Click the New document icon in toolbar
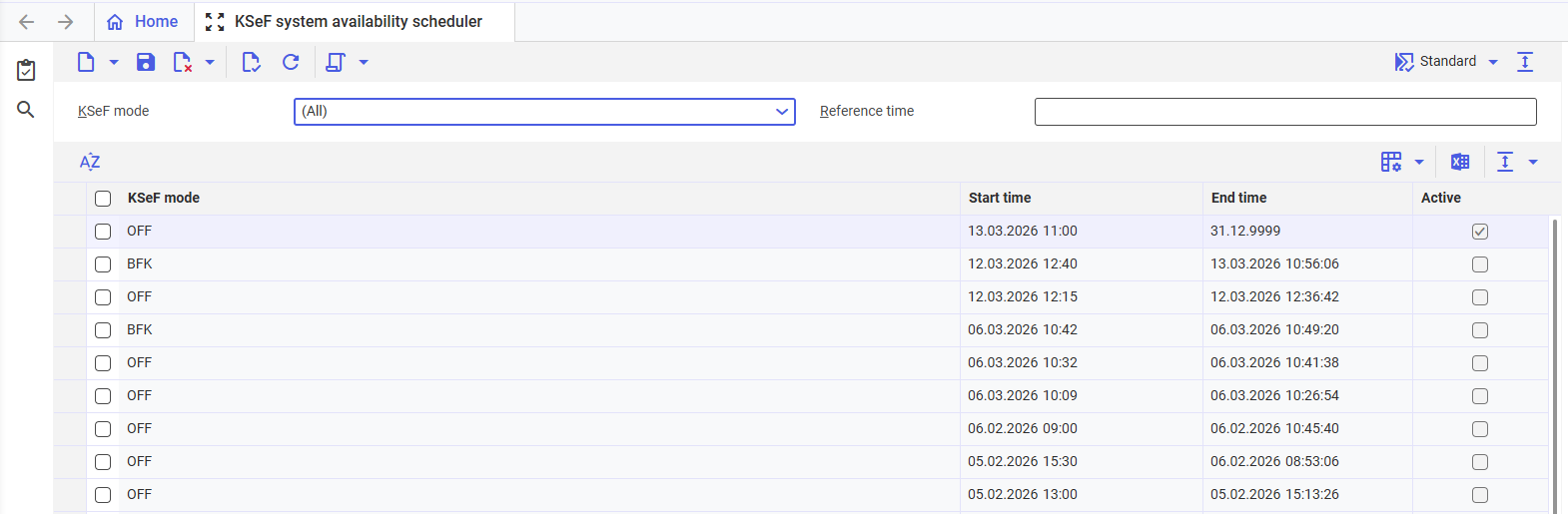This screenshot has height=514, width=1568. pos(86,62)
